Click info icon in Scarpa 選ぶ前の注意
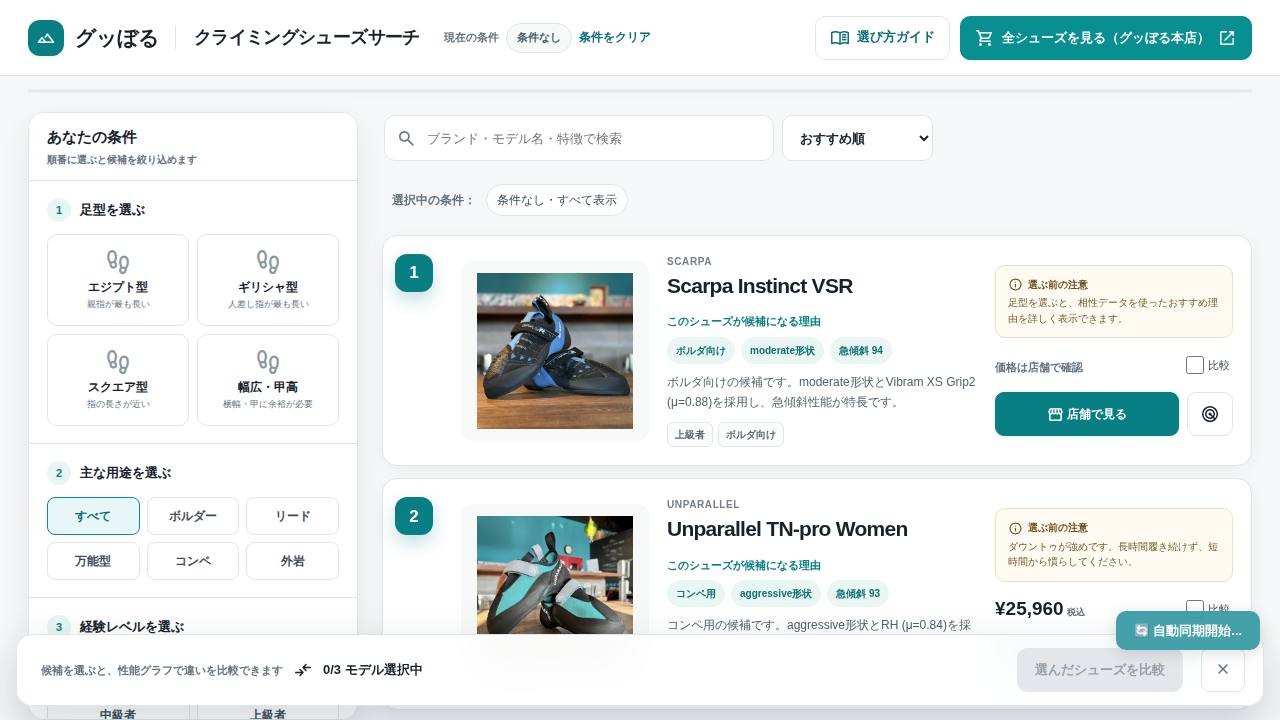The width and height of the screenshot is (1280, 720). [1016, 285]
